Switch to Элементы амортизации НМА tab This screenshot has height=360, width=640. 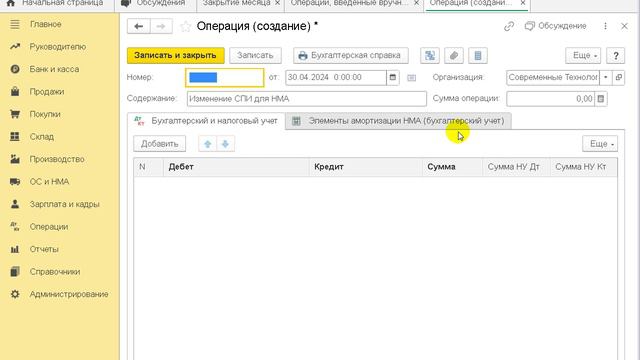click(398, 121)
